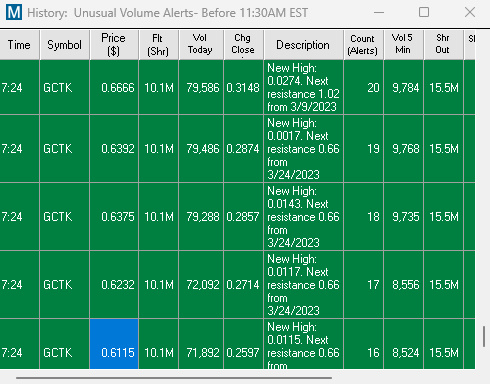Select the alert count 19 cell
The image size is (490, 384).
(x=363, y=149)
